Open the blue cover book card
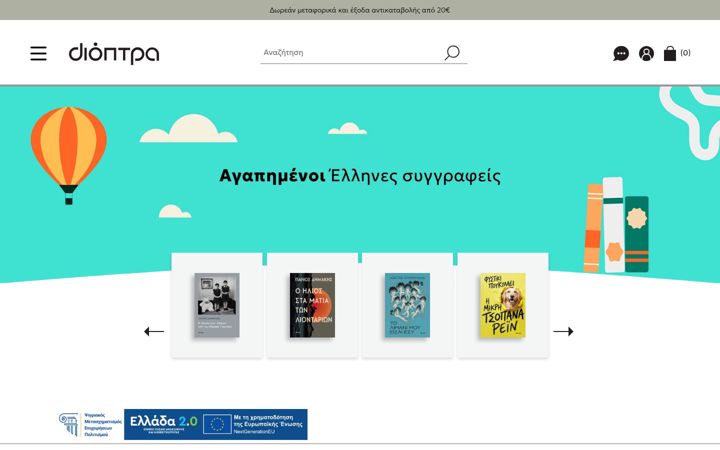Image resolution: width=720 pixels, height=450 pixels. pyautogui.click(x=407, y=305)
